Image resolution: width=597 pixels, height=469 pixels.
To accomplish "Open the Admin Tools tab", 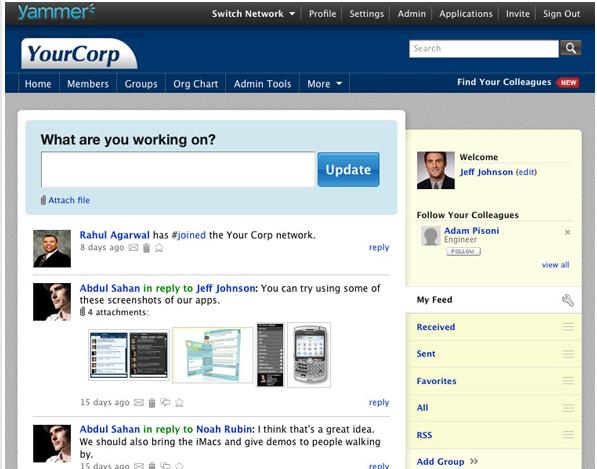I will 262,83.
